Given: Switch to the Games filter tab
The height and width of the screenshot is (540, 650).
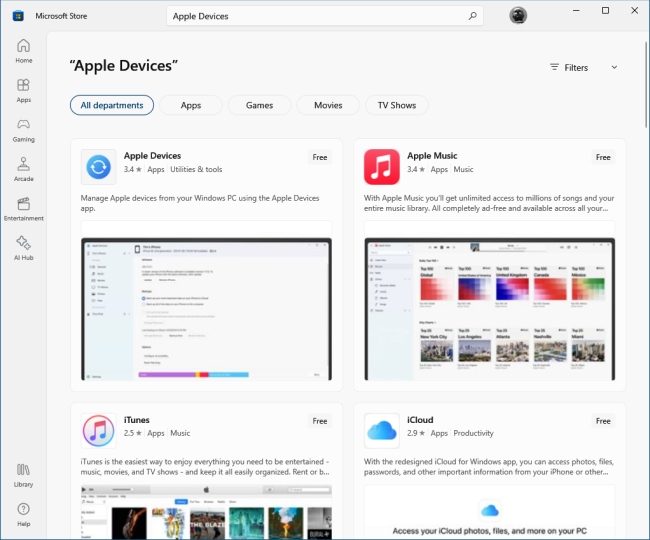Looking at the screenshot, I should (259, 105).
